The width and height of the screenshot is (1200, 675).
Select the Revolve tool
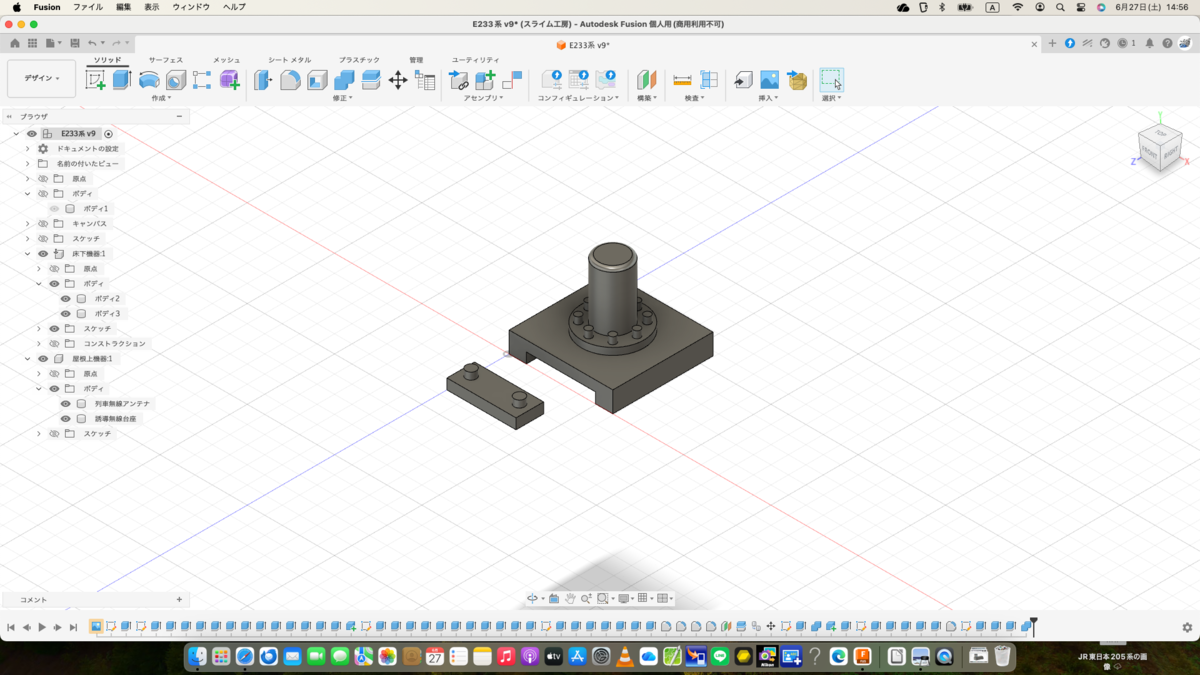coord(149,80)
